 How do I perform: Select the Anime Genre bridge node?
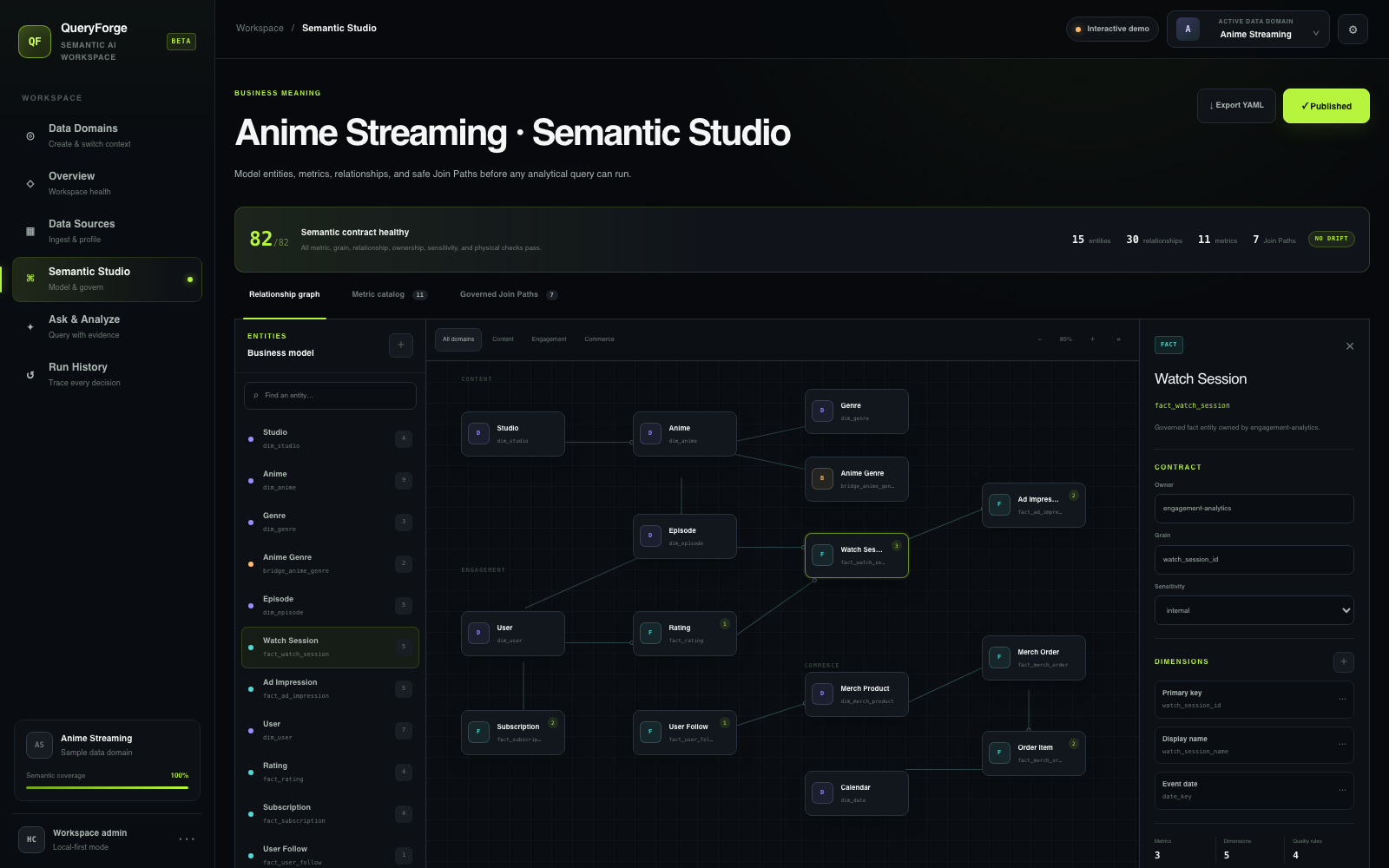(x=857, y=479)
